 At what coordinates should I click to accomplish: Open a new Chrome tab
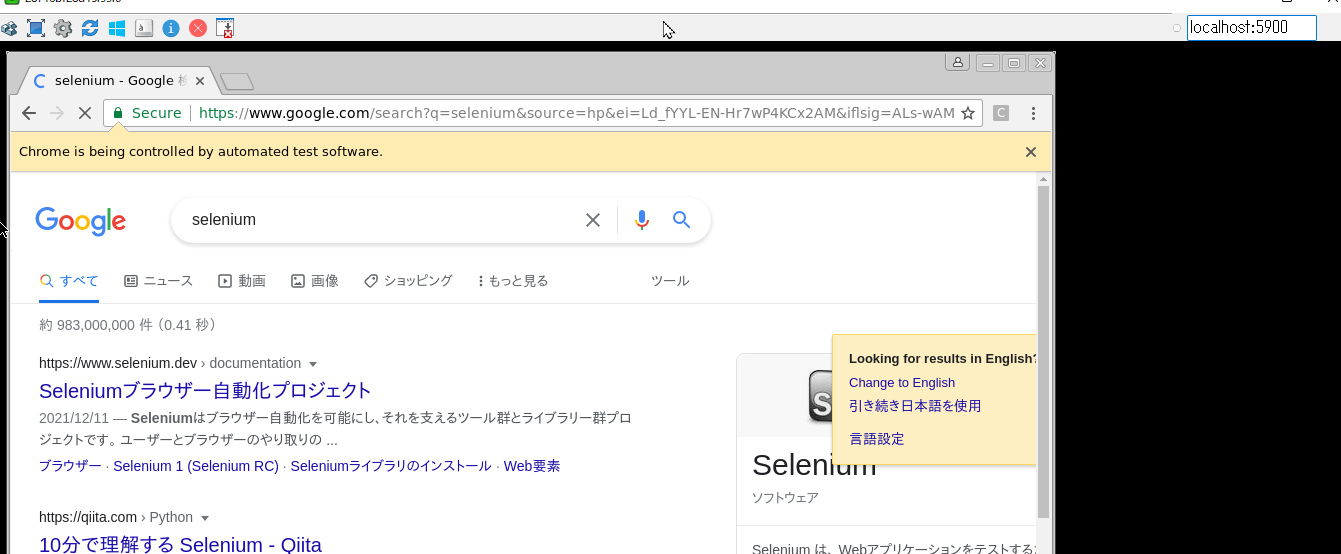pyautogui.click(x=237, y=81)
